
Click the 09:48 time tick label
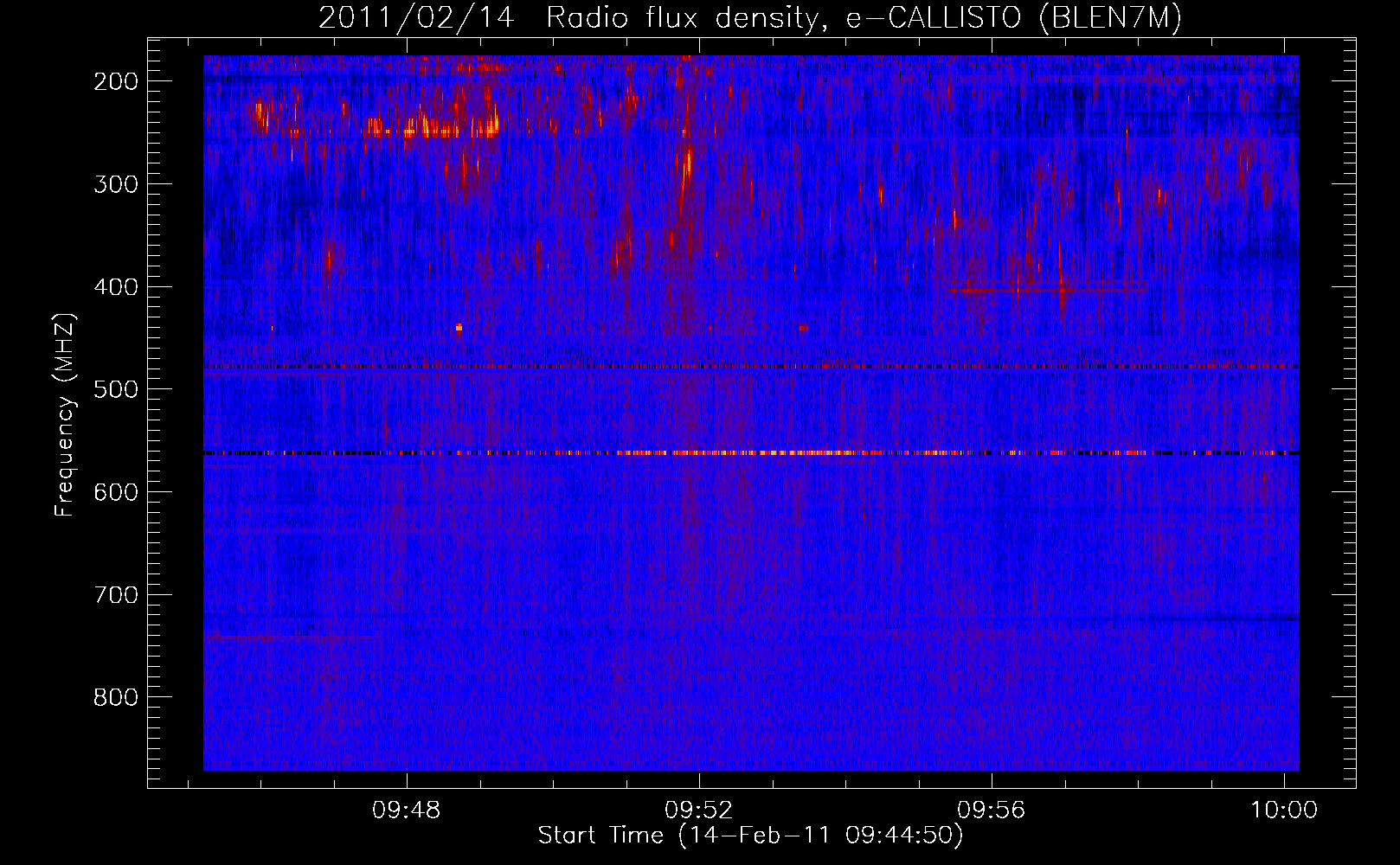406,811
